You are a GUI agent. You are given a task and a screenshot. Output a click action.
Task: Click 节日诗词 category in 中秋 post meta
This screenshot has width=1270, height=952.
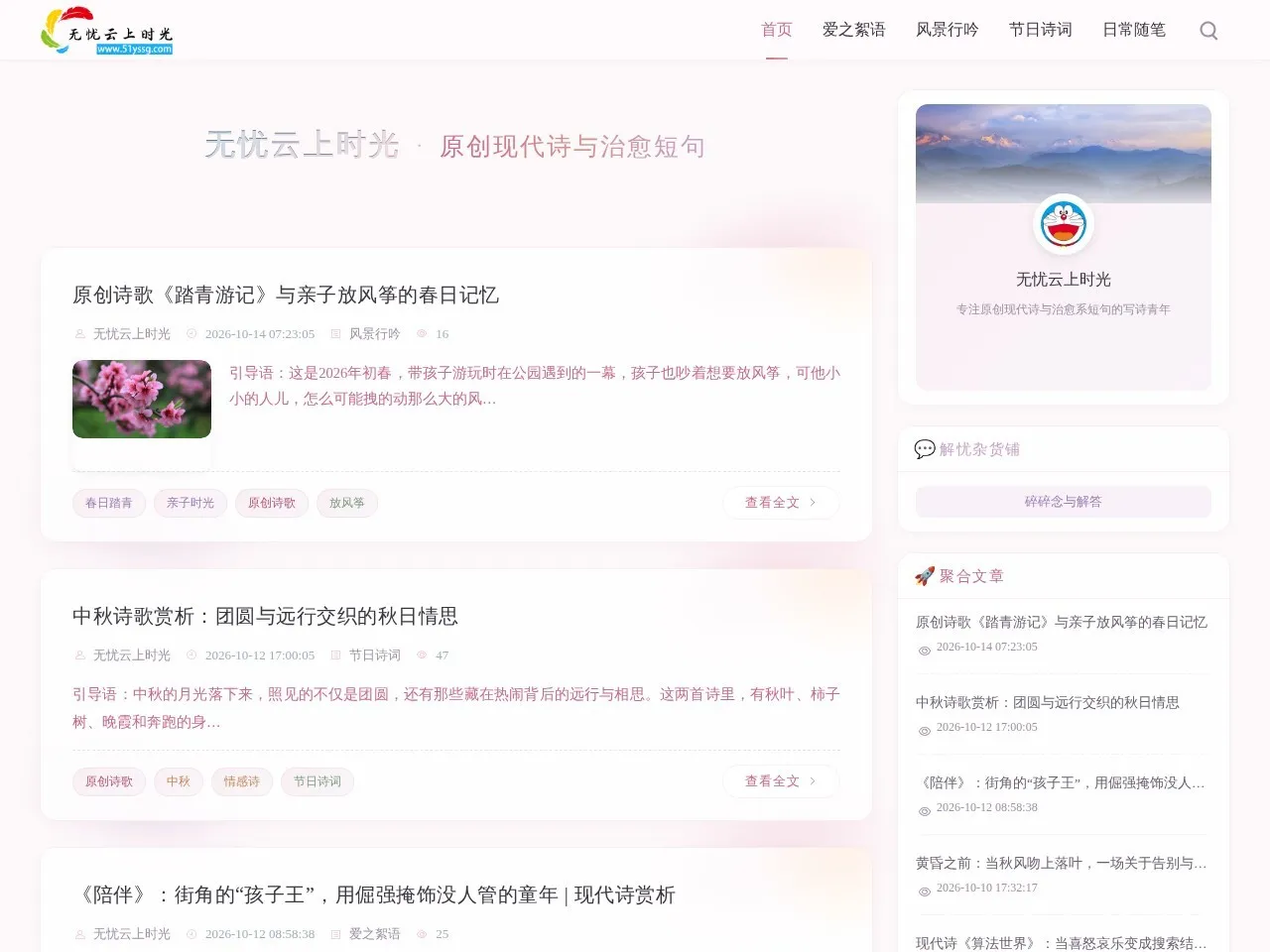374,655
